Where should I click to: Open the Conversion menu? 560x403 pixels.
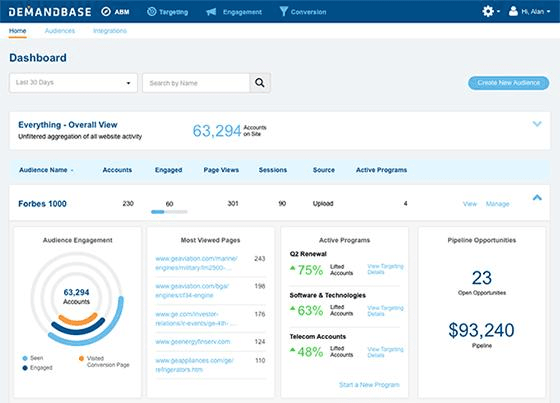point(308,12)
